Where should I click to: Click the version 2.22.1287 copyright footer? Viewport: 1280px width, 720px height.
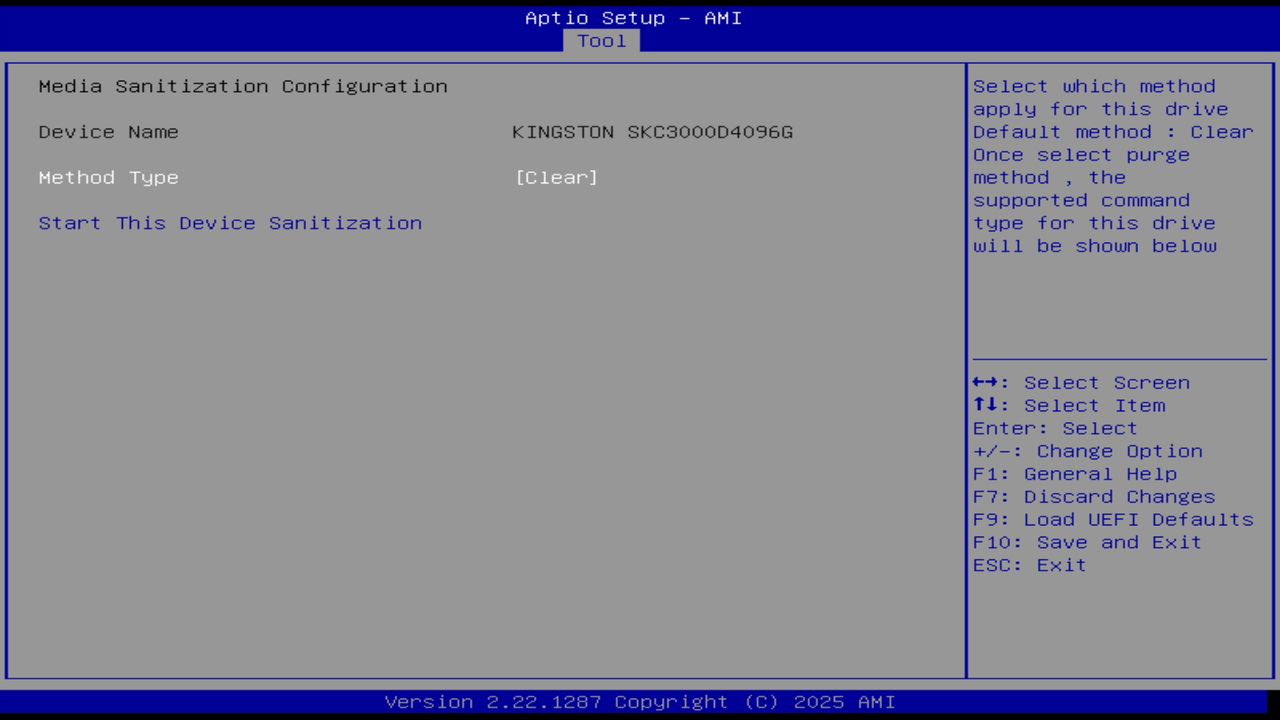coord(640,702)
